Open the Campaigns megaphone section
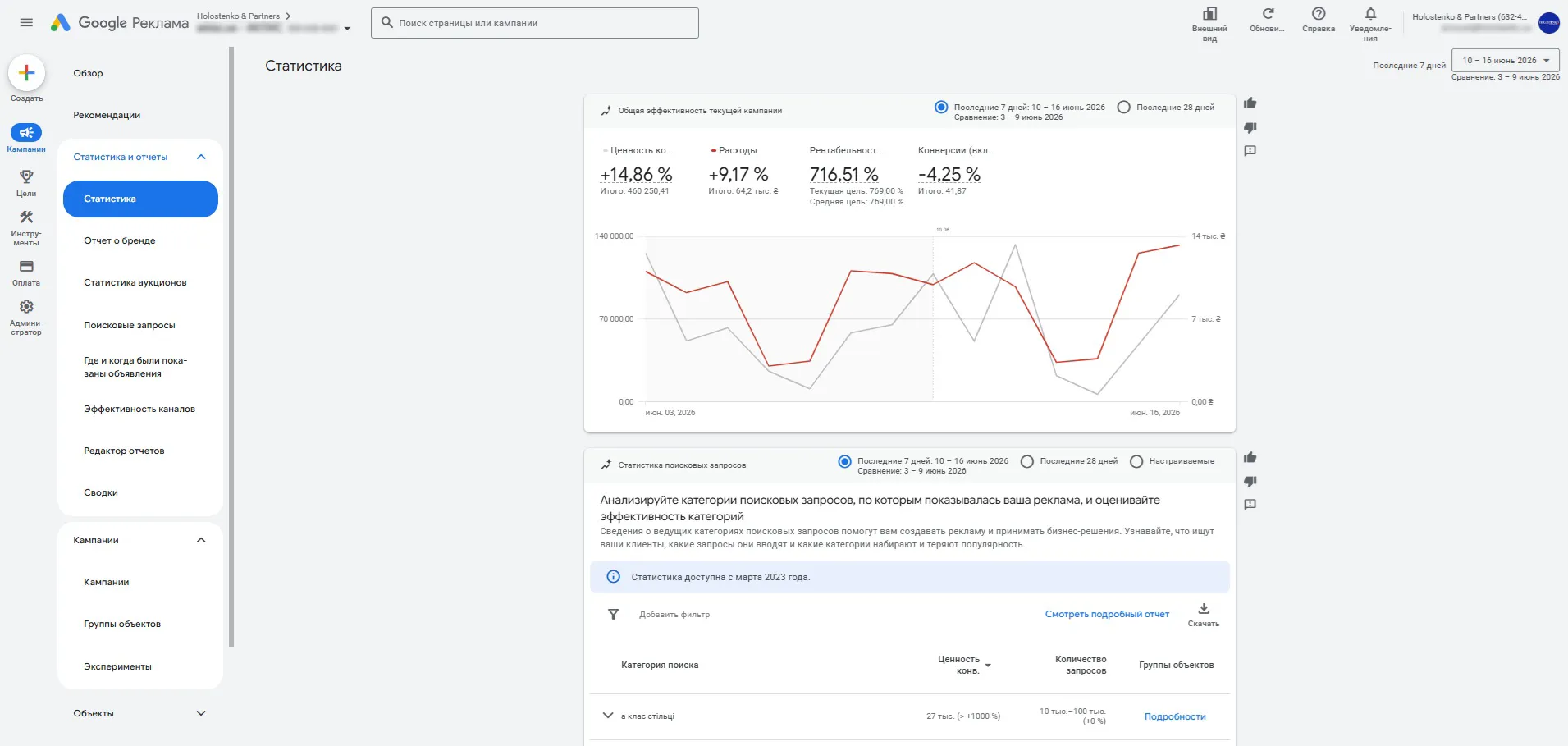The image size is (1568, 746). pos(26,133)
